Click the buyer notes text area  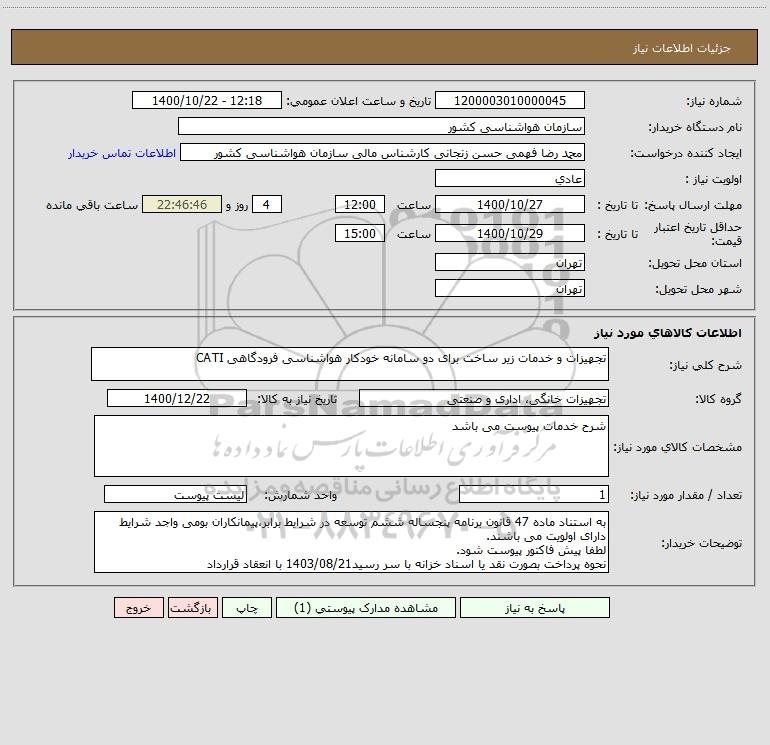(351, 542)
